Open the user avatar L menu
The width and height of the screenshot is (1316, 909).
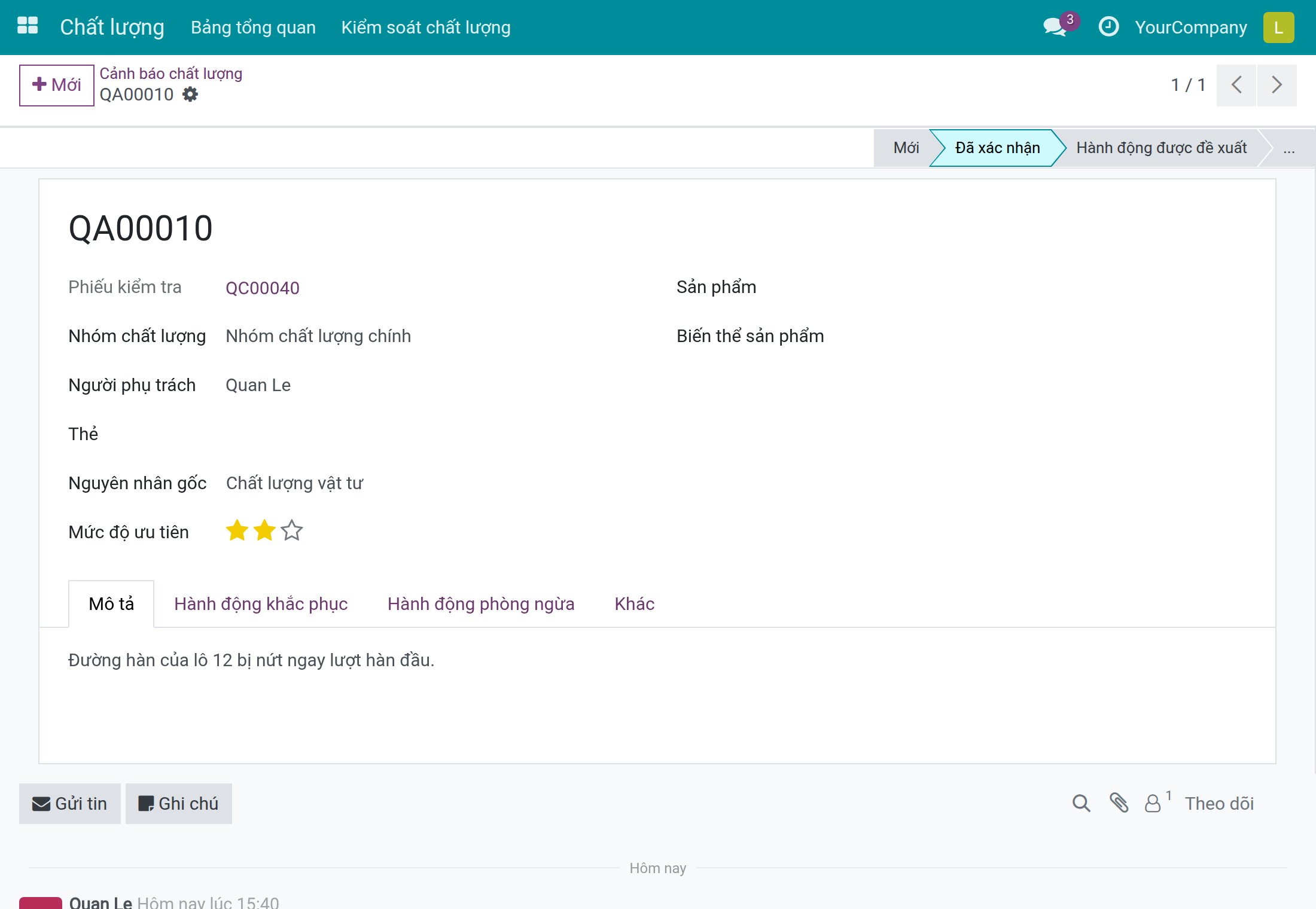click(1278, 28)
